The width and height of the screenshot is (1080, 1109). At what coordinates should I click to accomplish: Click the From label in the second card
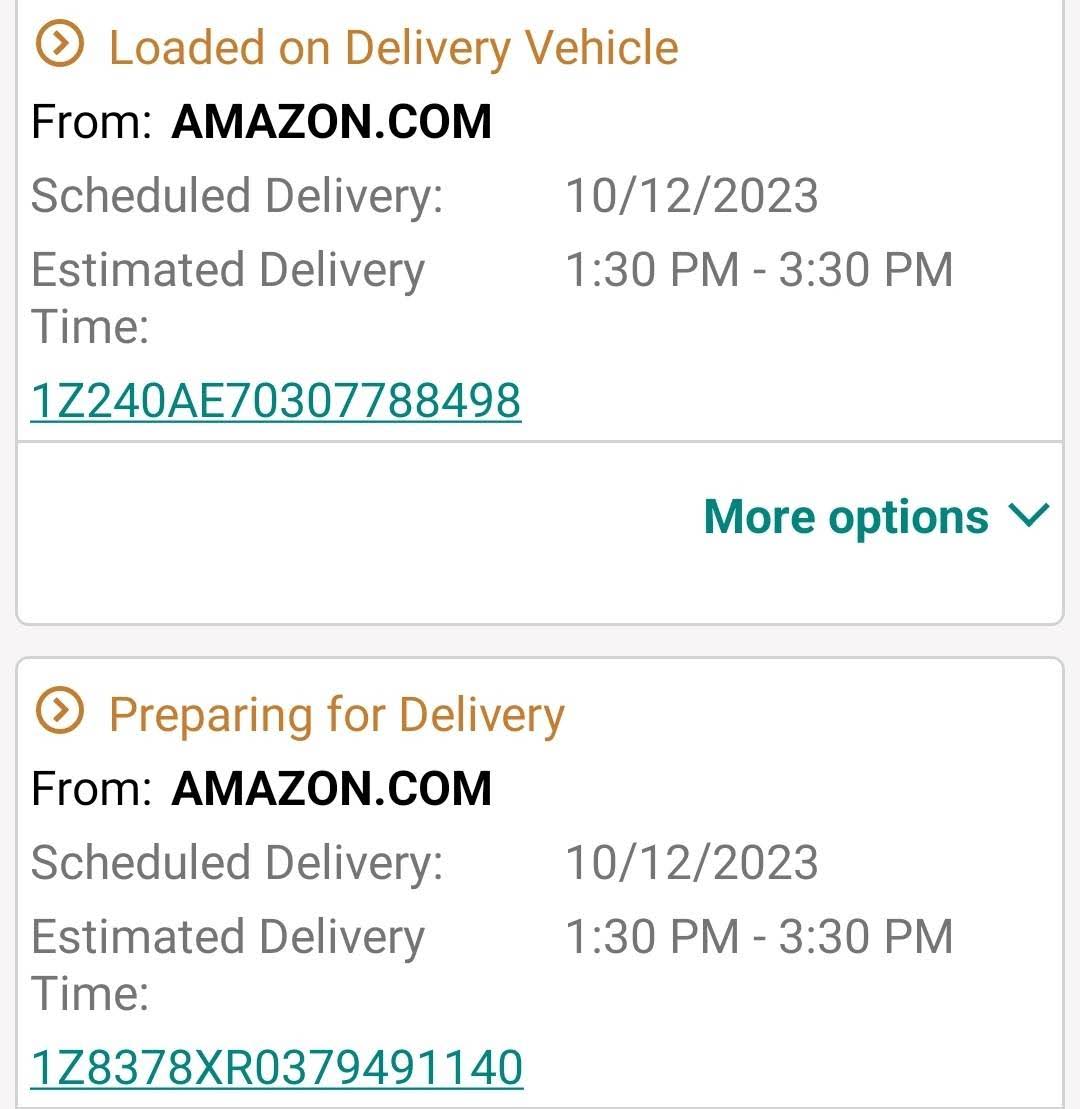pos(92,788)
